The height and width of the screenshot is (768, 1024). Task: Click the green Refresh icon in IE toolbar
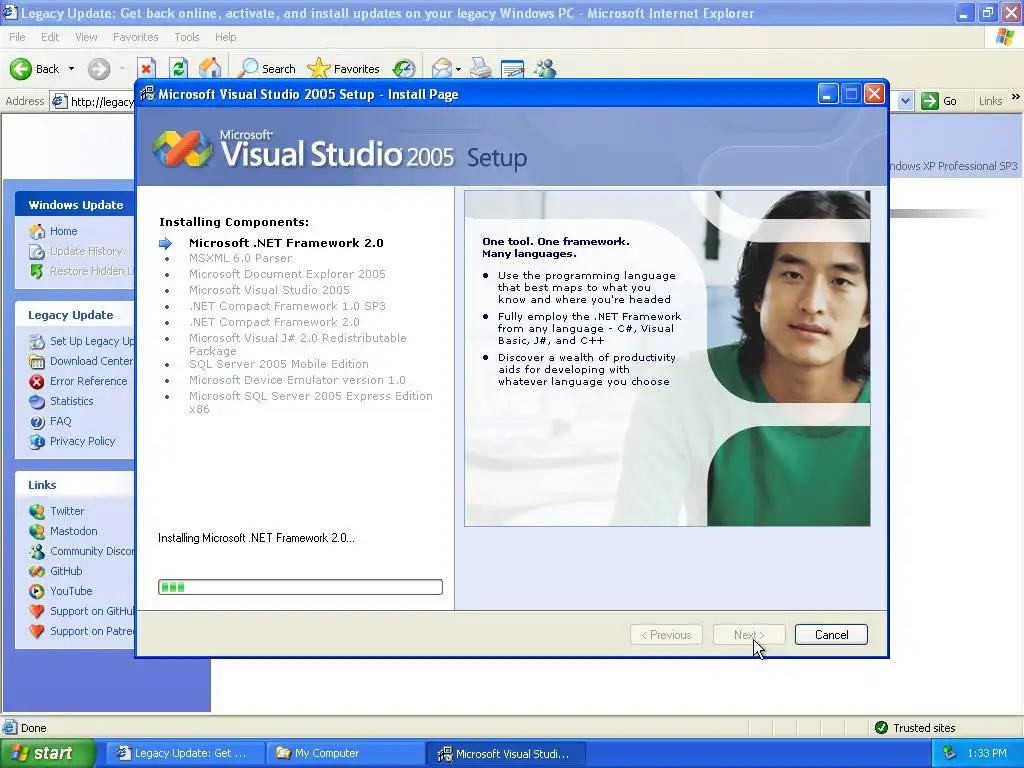pyautogui.click(x=178, y=69)
